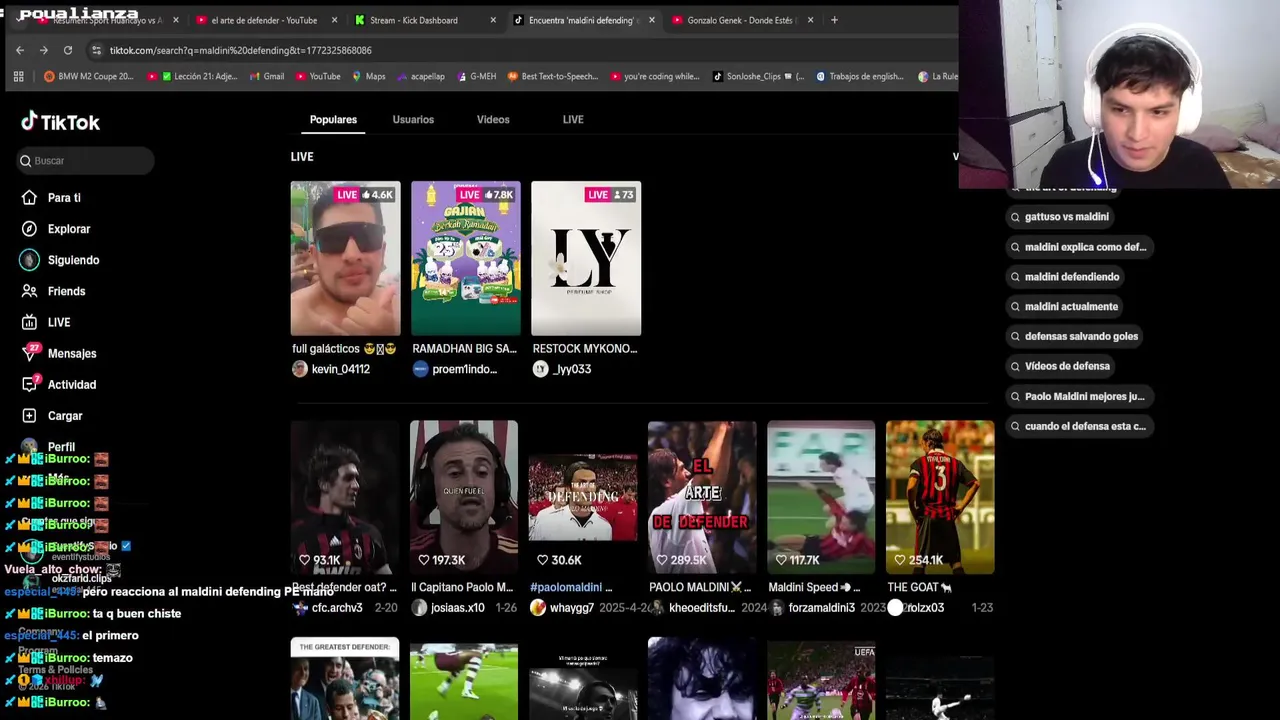Open The Greatest Defender video thumbnail
The image size is (1280, 720).
tap(345, 678)
